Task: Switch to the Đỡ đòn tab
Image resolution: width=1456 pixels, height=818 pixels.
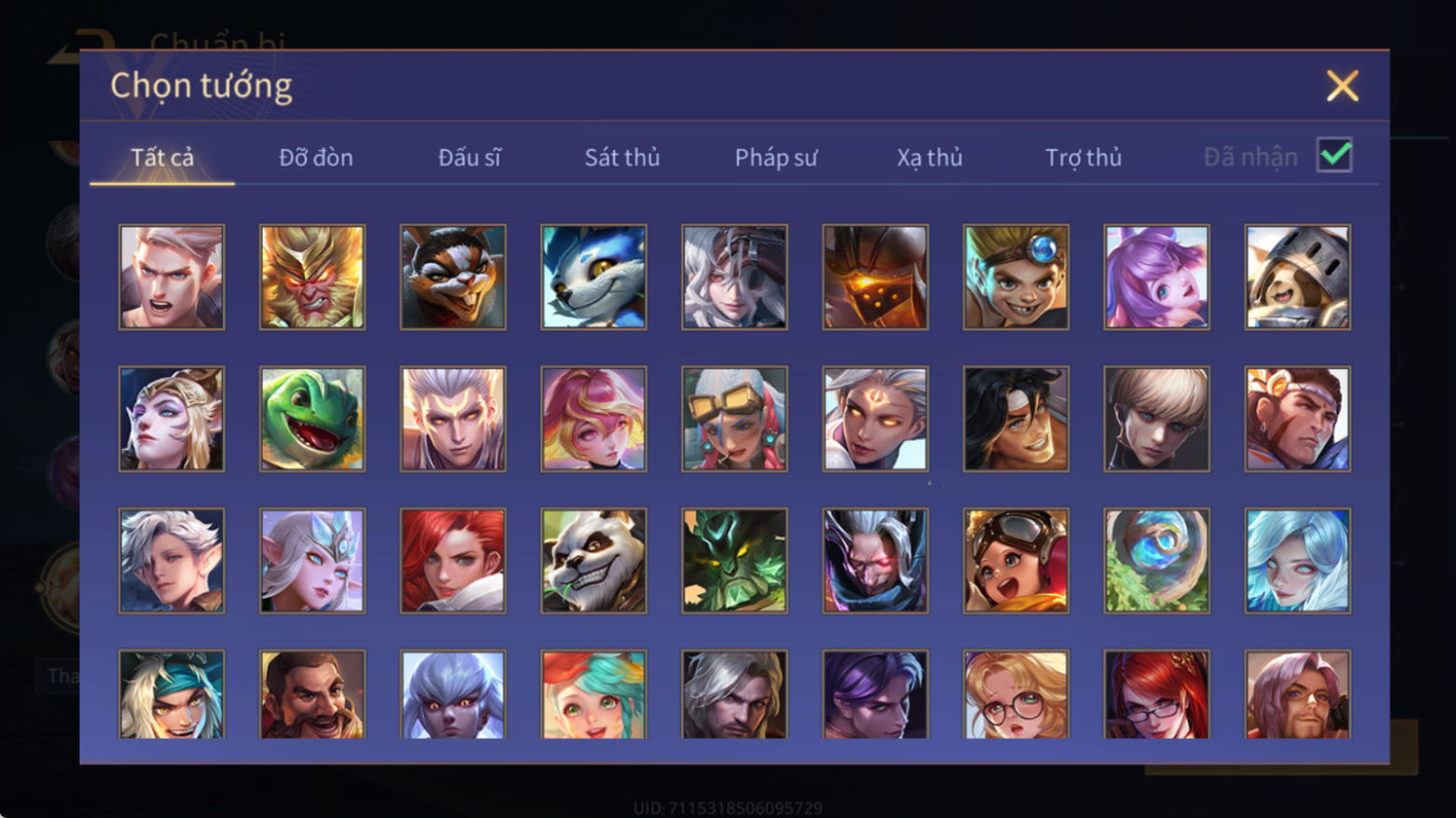Action: click(316, 157)
